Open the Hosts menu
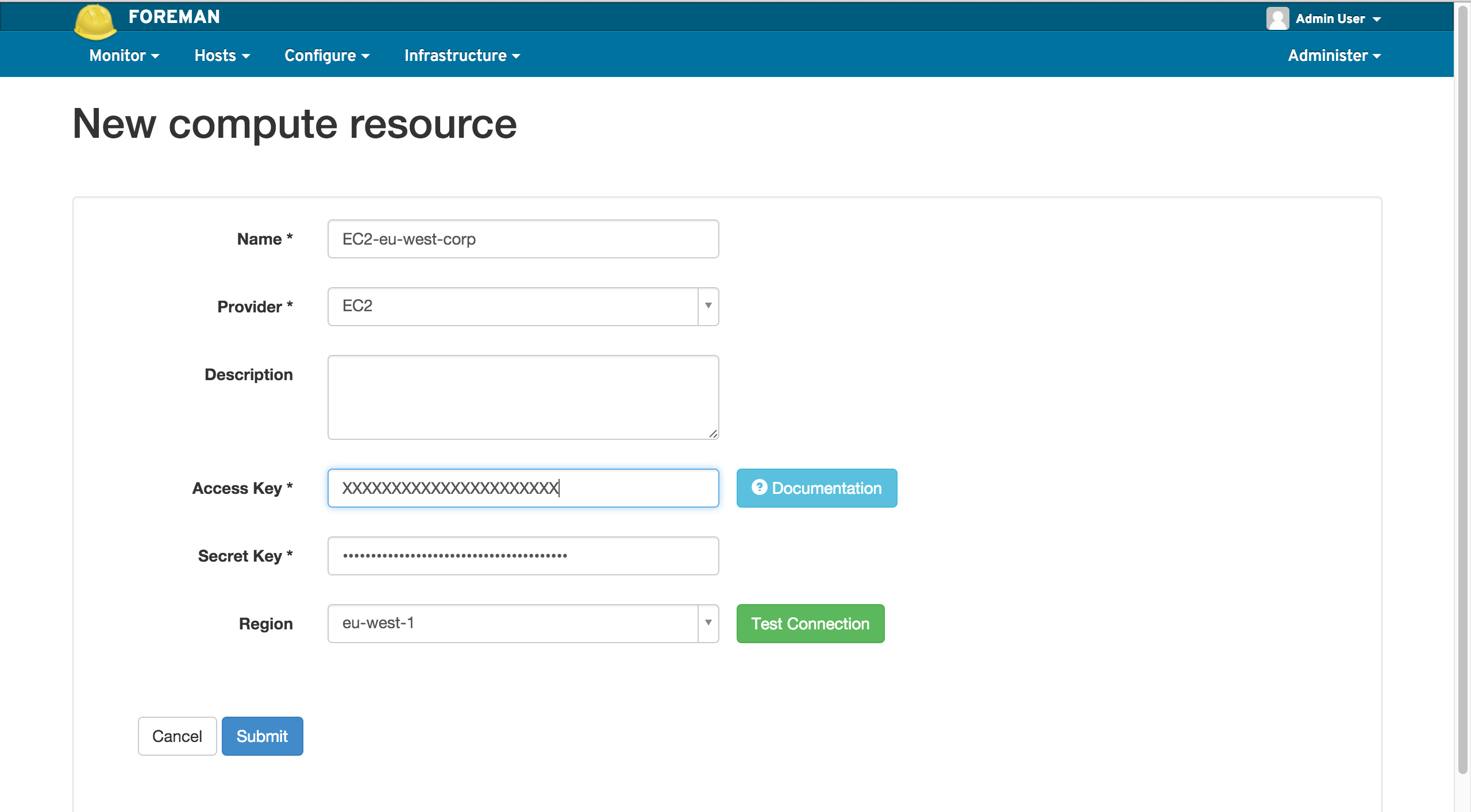Viewport: 1471px width, 812px height. pyautogui.click(x=222, y=55)
